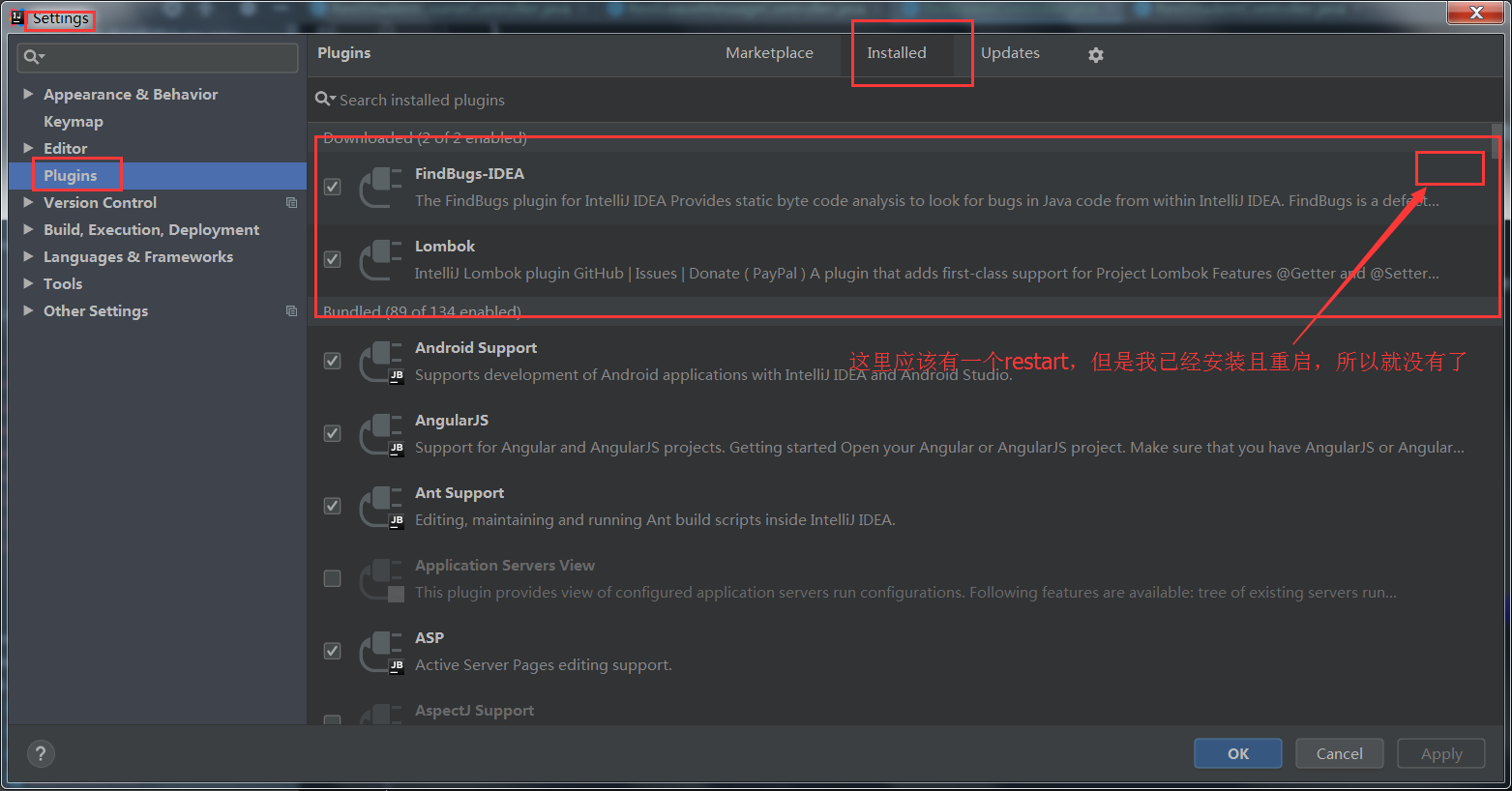The height and width of the screenshot is (791, 1512).
Task: Disable the Lombok plugin checkbox
Action: pyautogui.click(x=332, y=259)
